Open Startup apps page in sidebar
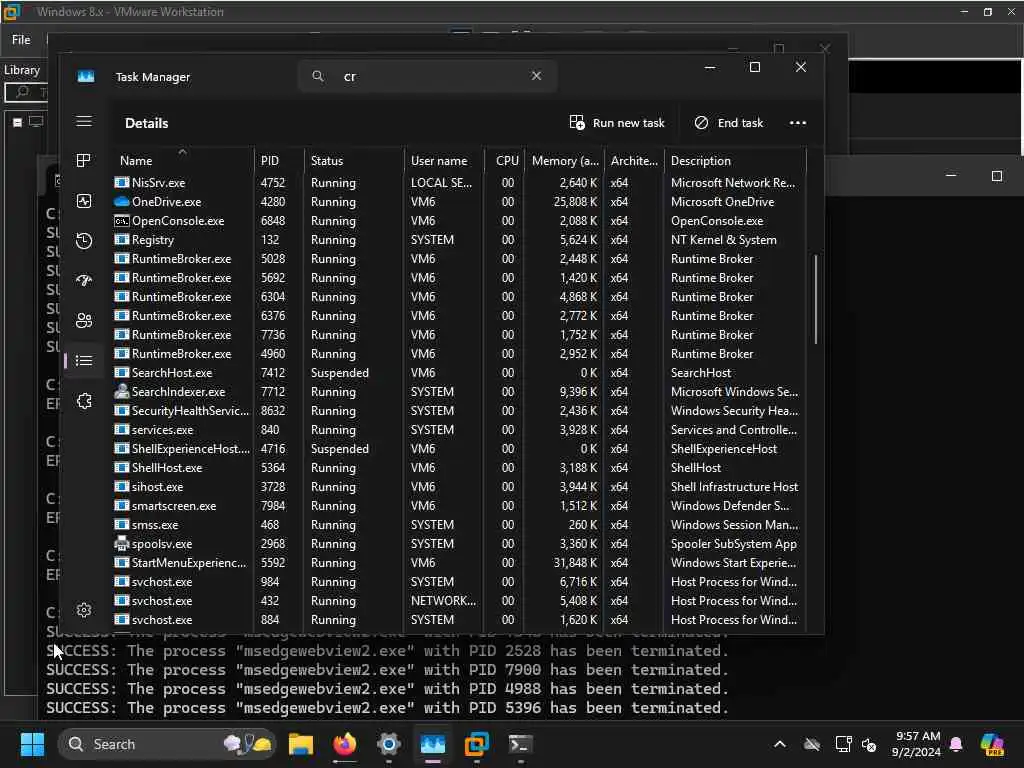 click(x=84, y=281)
